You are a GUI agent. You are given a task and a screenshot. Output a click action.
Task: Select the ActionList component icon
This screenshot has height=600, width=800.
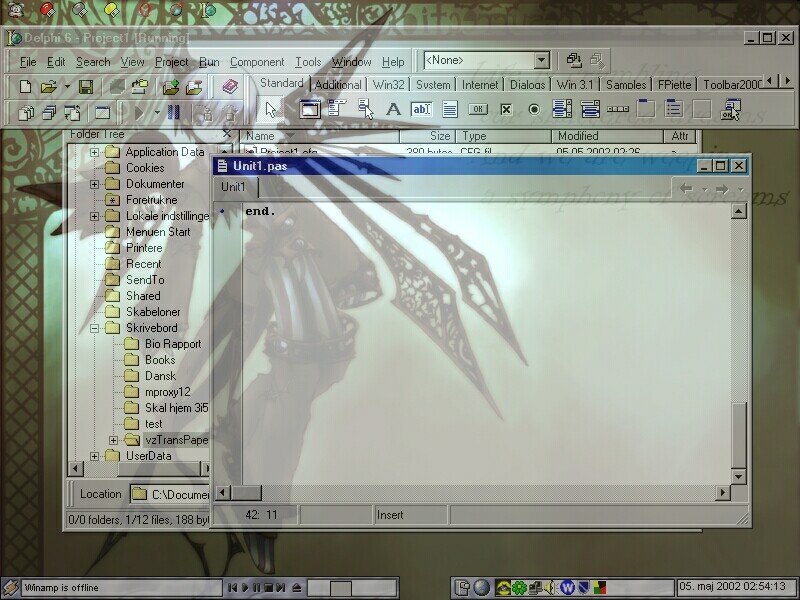click(731, 109)
